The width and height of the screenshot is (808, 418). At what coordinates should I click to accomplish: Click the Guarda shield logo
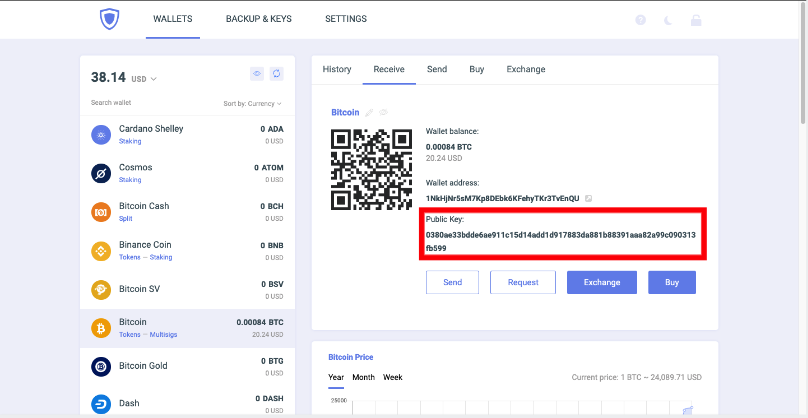(109, 20)
